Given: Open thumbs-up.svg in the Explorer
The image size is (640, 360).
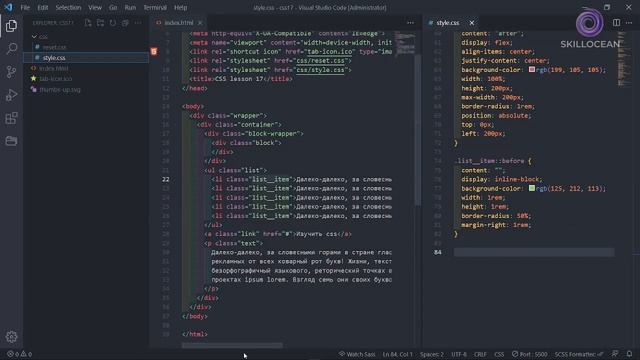Looking at the screenshot, I should pos(60,89).
